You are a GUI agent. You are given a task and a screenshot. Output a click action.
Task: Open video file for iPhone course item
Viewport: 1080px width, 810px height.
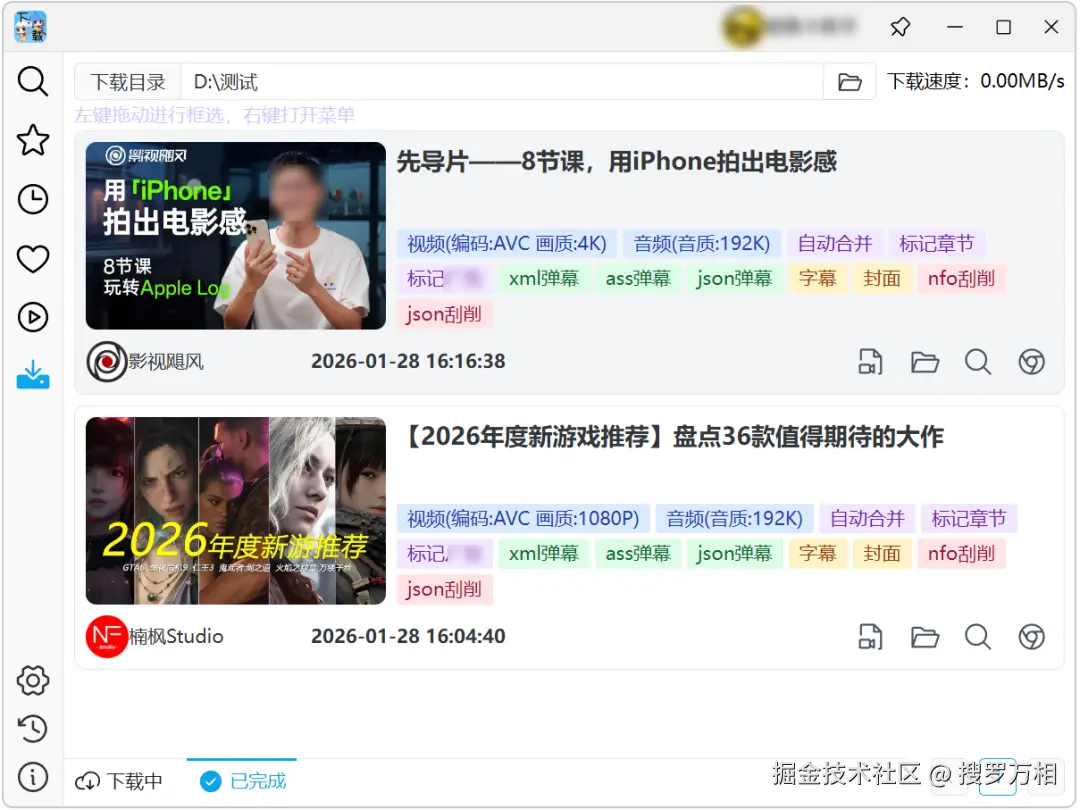[x=870, y=362]
